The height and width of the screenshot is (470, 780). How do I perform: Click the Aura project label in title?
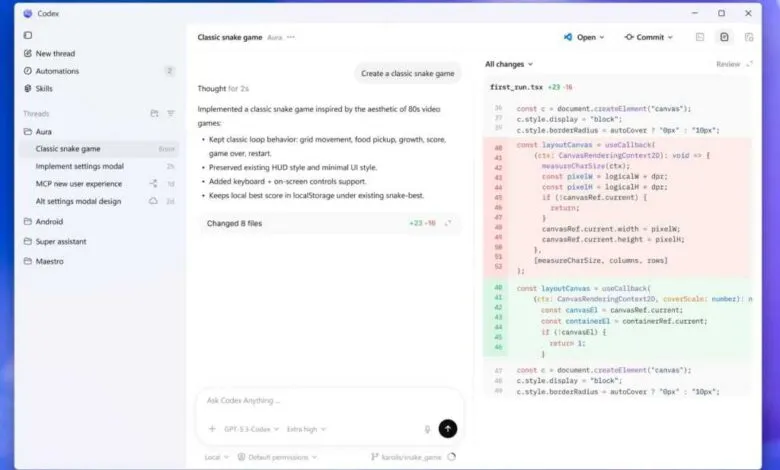click(274, 38)
